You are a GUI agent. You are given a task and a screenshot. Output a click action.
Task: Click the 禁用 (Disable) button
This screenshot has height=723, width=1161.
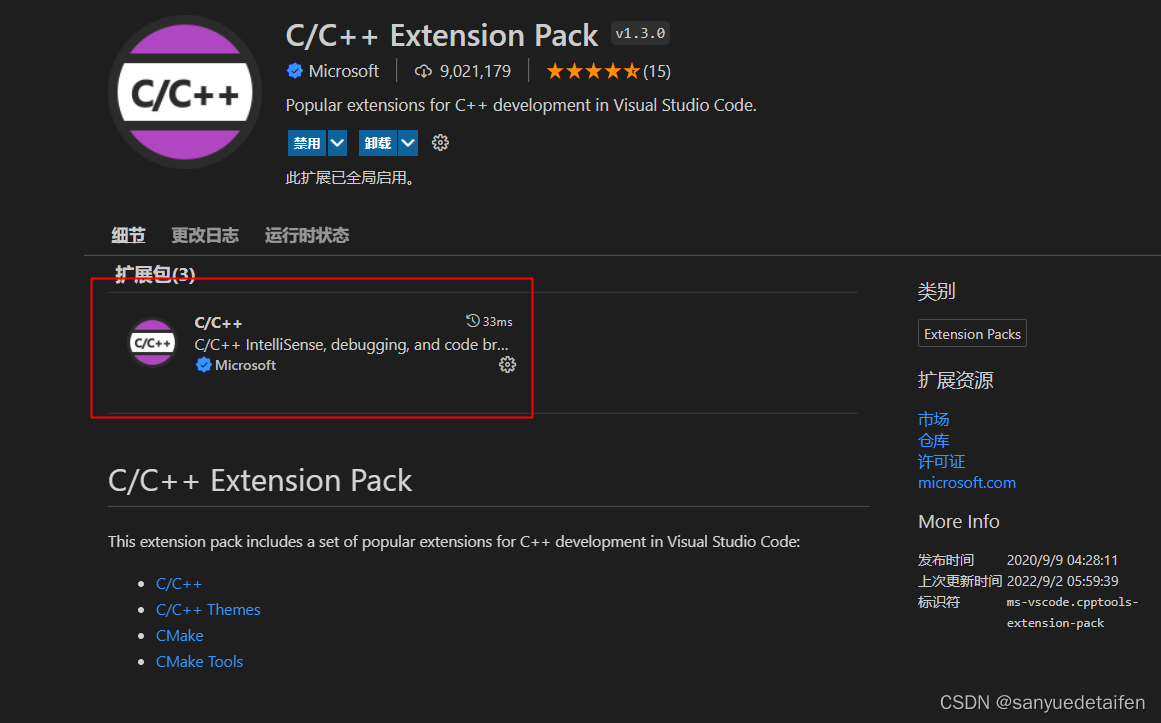[307, 143]
